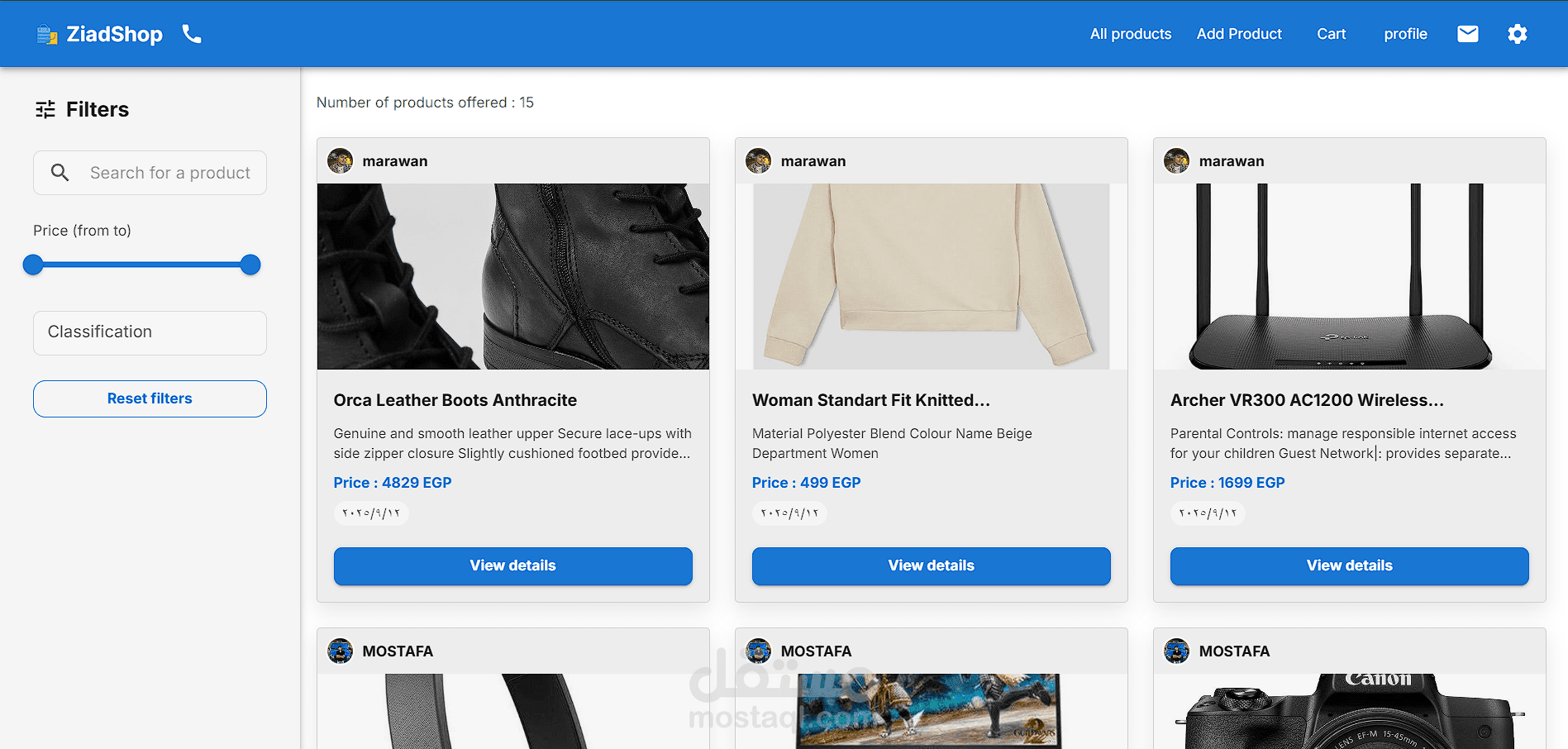Click the beige knitted sweater image
Viewport: 1568px width, 749px height.
[932, 276]
